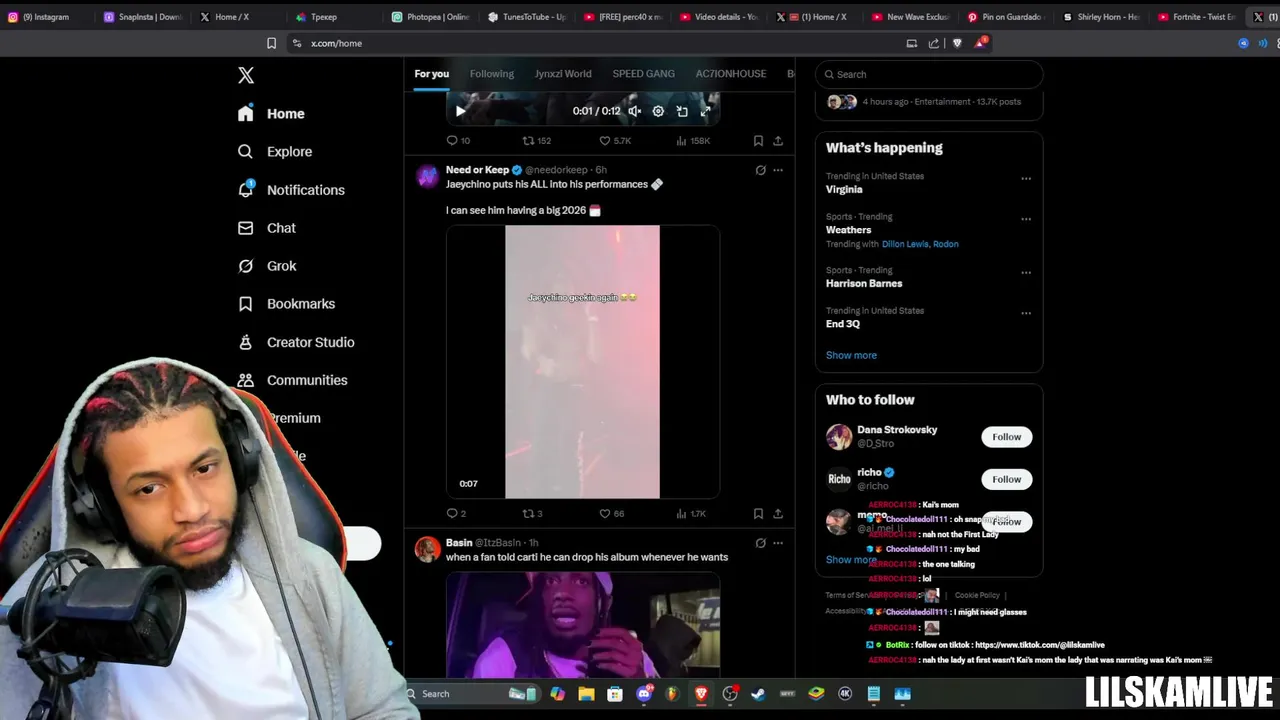Open Need or Keep profile name

tap(477, 170)
